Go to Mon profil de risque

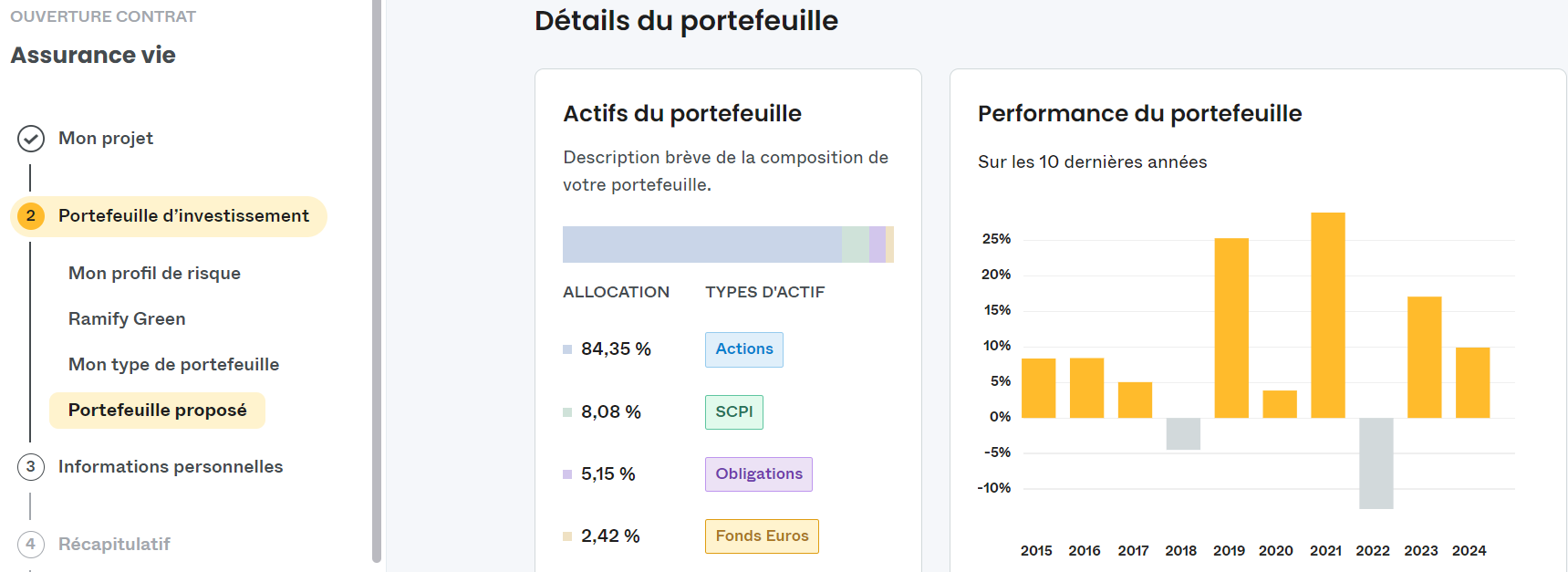154,274
